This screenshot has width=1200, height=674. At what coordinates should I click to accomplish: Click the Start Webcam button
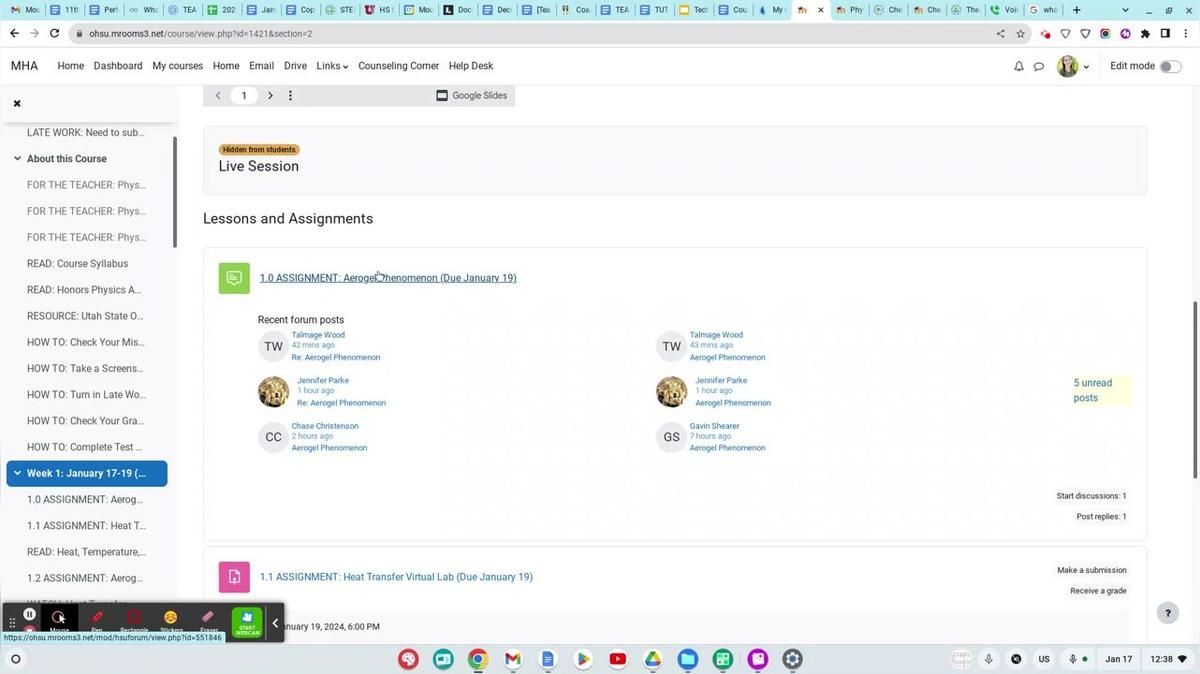pos(246,621)
